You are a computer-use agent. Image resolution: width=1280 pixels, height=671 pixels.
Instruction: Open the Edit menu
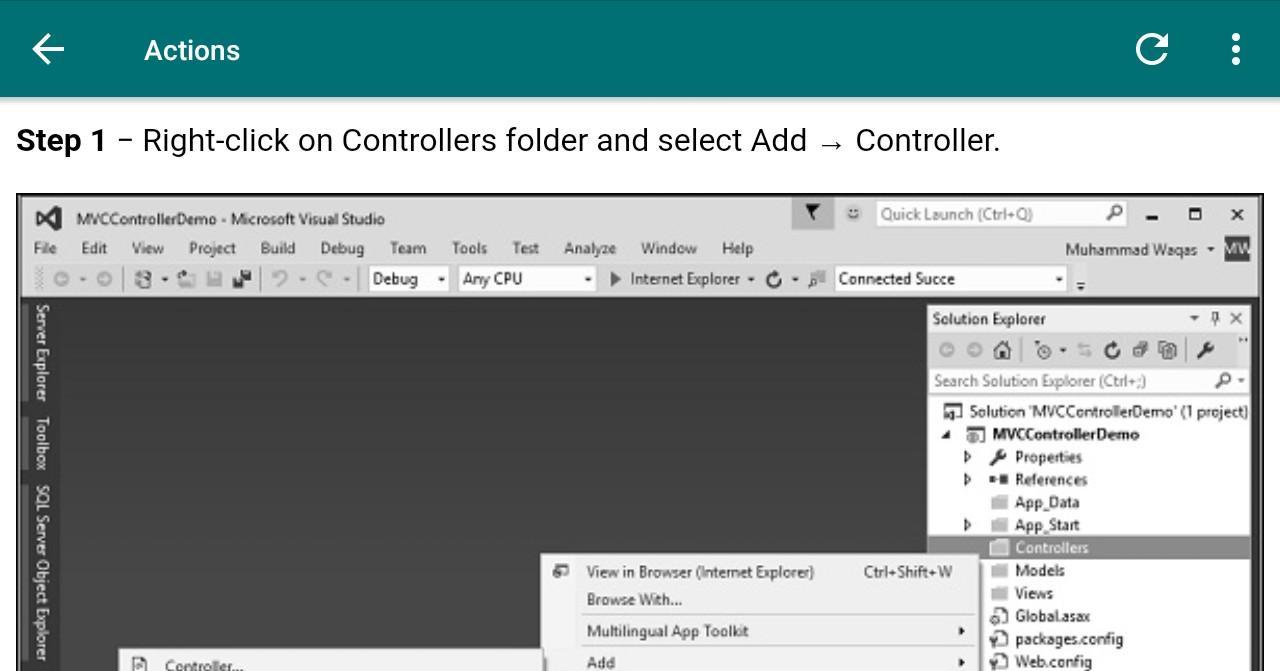pyautogui.click(x=94, y=248)
